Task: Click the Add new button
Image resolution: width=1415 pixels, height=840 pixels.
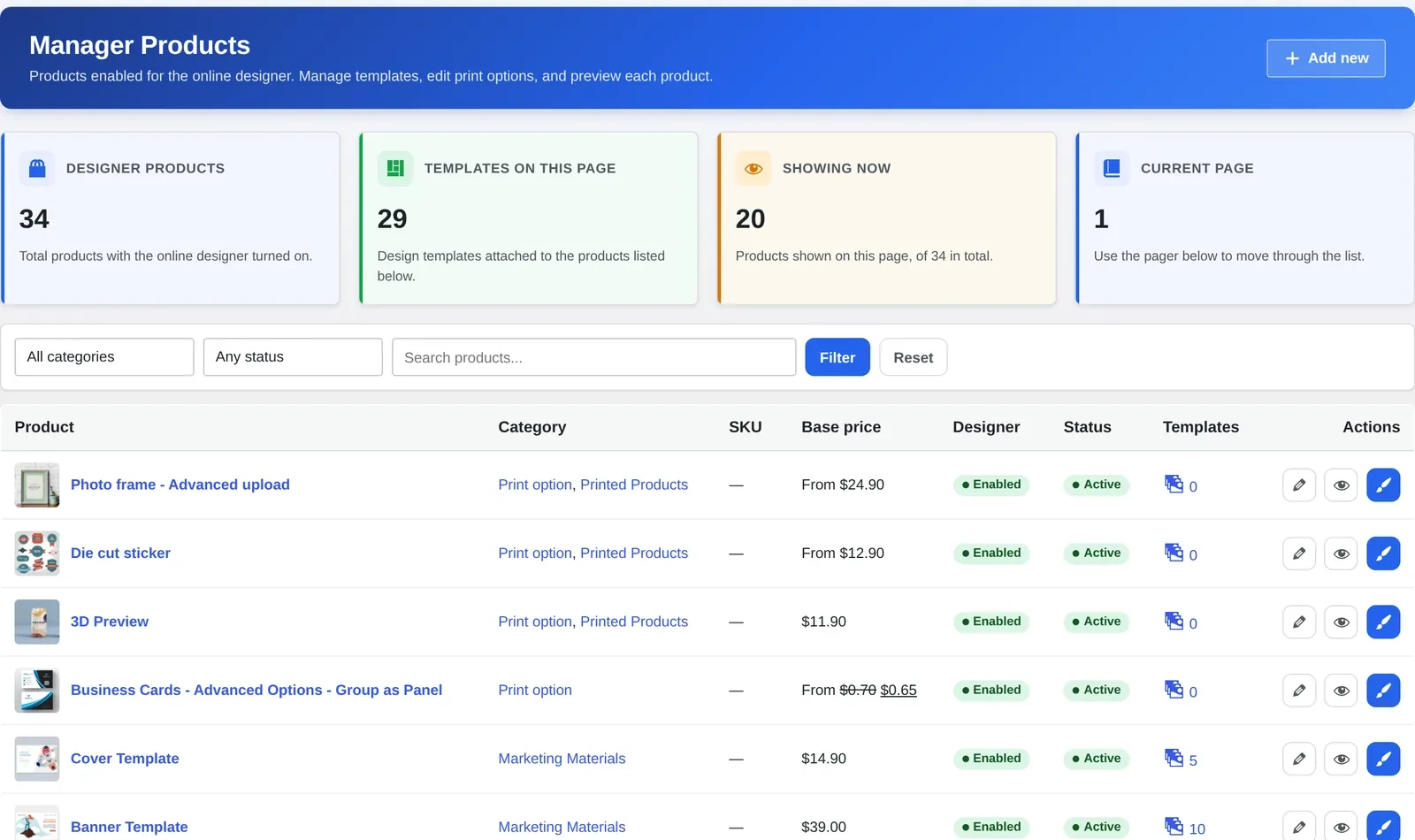Action: [x=1326, y=58]
